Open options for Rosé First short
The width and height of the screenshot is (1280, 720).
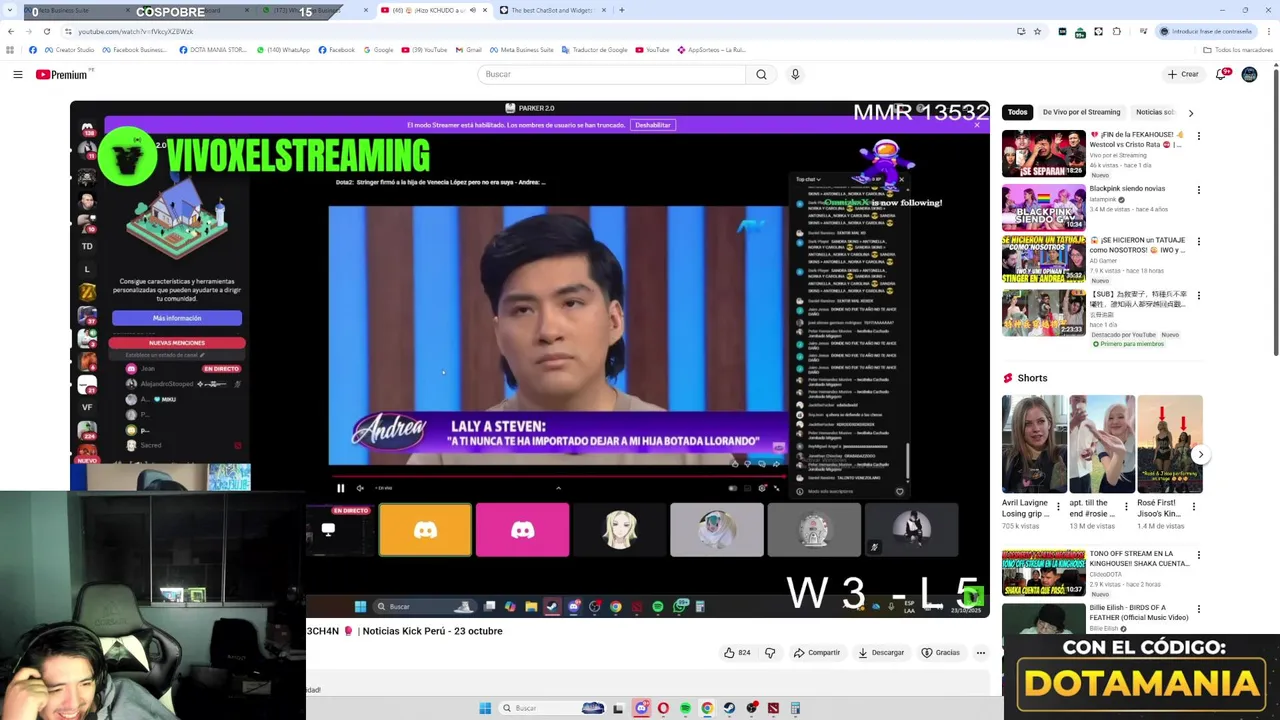tap(1193, 507)
